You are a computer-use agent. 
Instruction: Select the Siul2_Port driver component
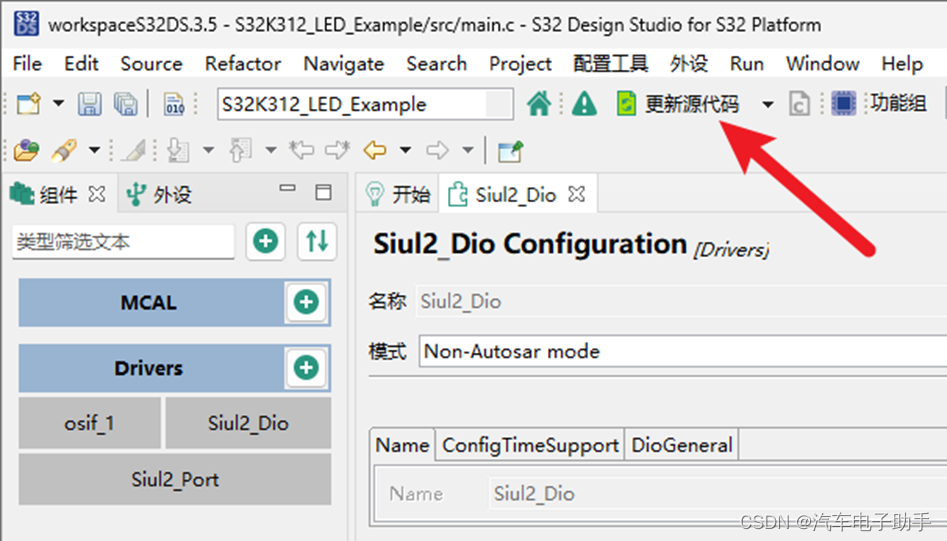point(175,479)
